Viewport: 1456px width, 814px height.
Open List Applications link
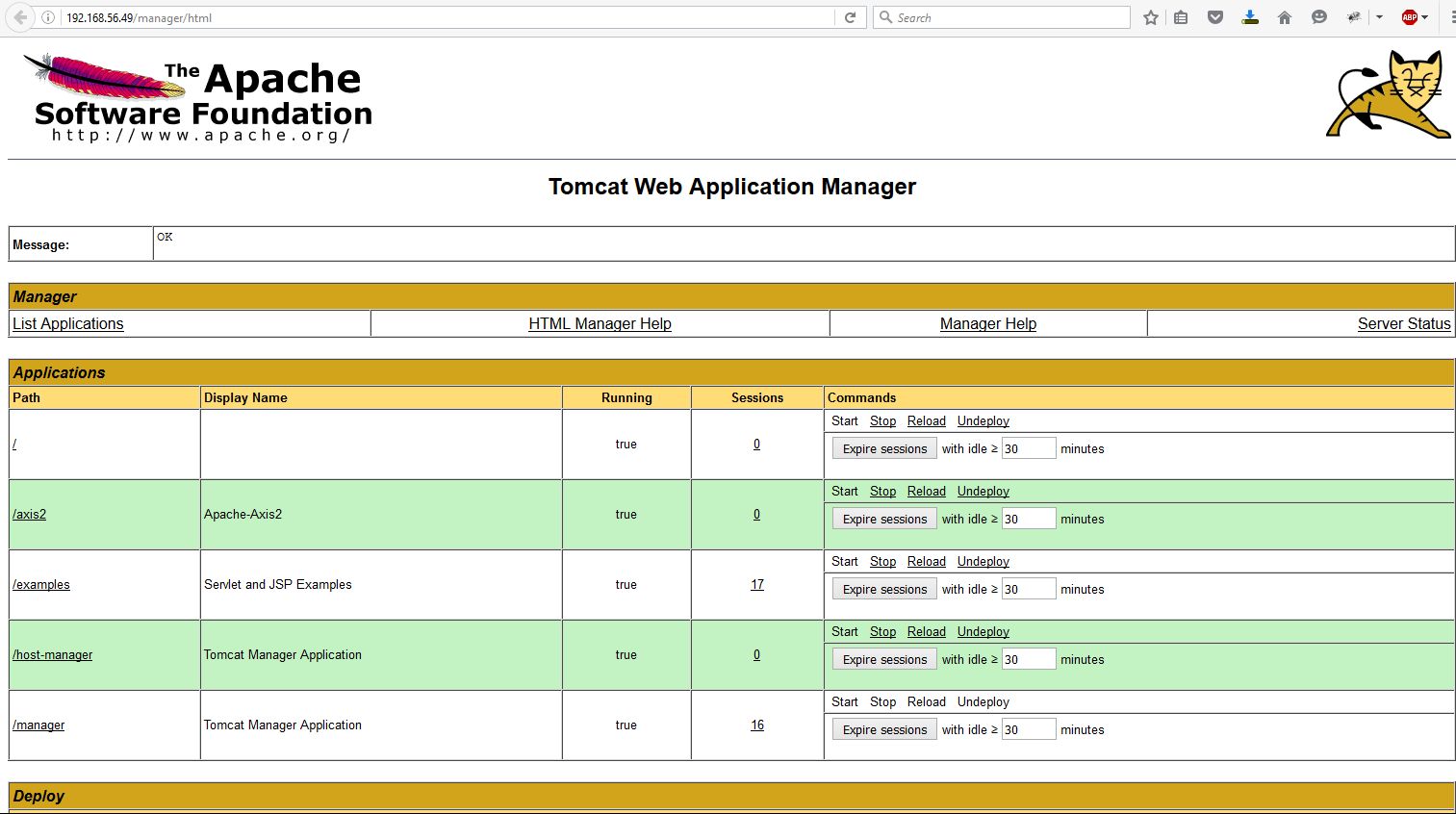pos(68,324)
